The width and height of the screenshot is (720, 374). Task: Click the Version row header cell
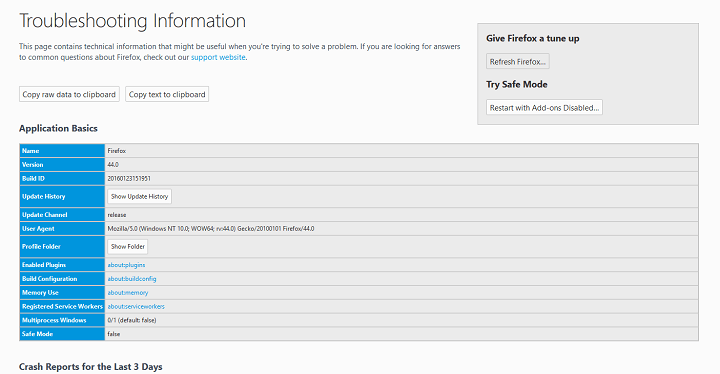tap(62, 164)
